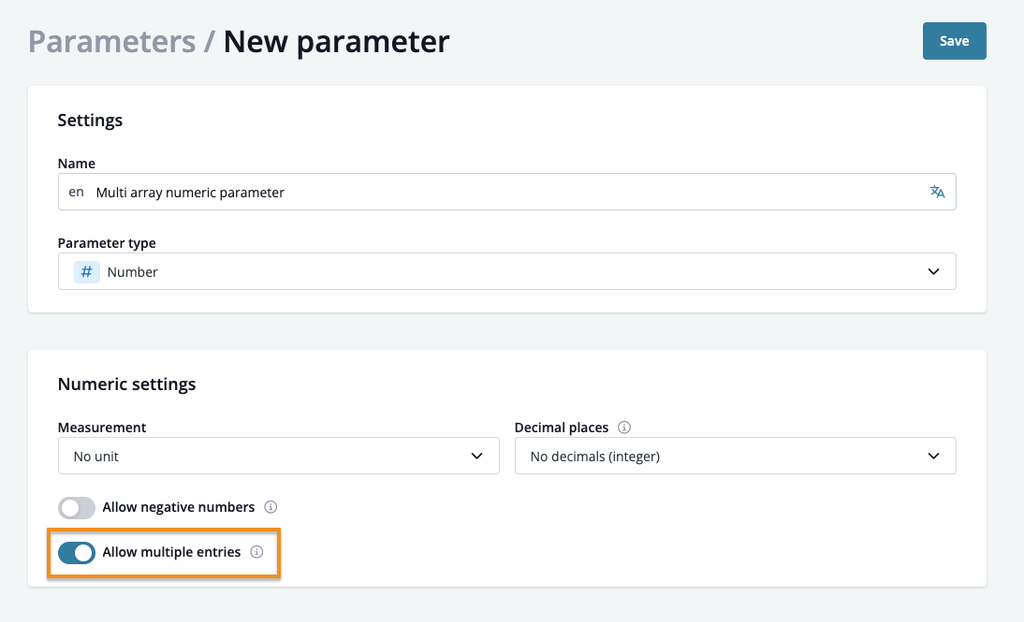Click the Allow negative numbers label text
This screenshot has width=1024, height=622.
tap(178, 507)
